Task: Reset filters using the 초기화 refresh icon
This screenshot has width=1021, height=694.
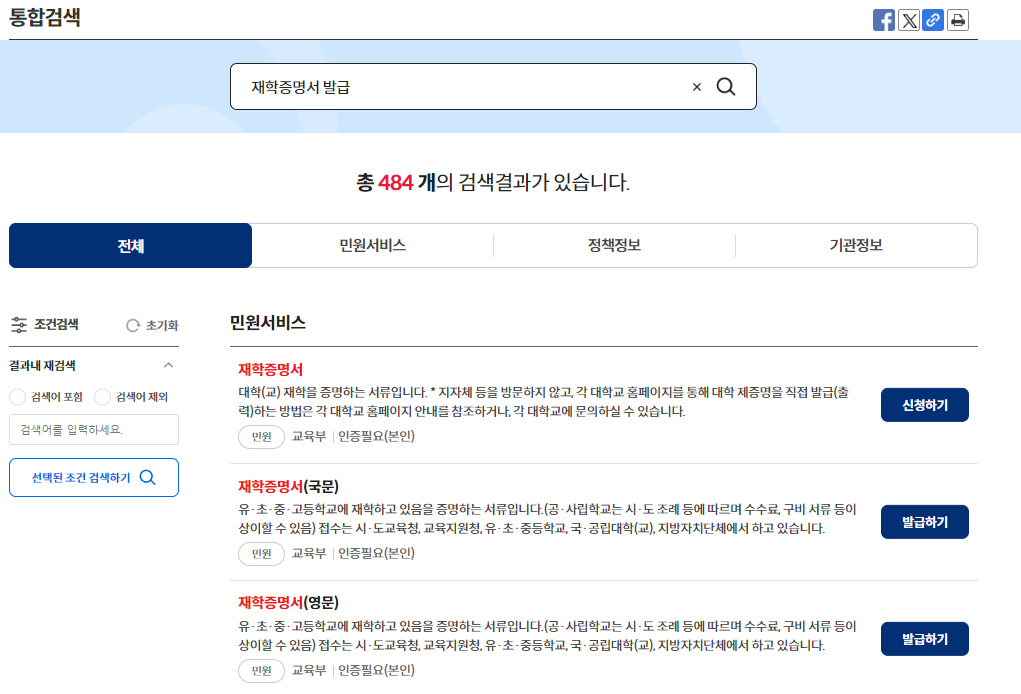Action: pos(131,324)
